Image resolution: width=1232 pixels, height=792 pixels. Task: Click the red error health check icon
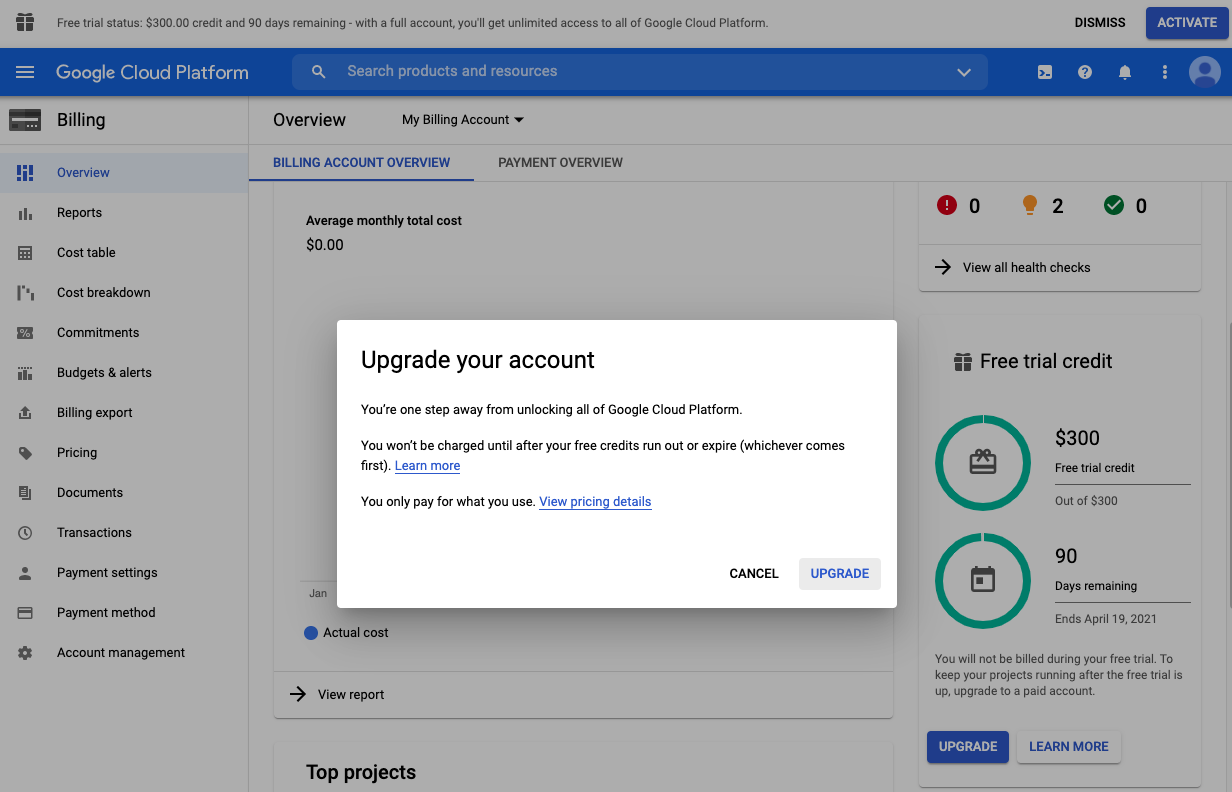tap(947, 205)
